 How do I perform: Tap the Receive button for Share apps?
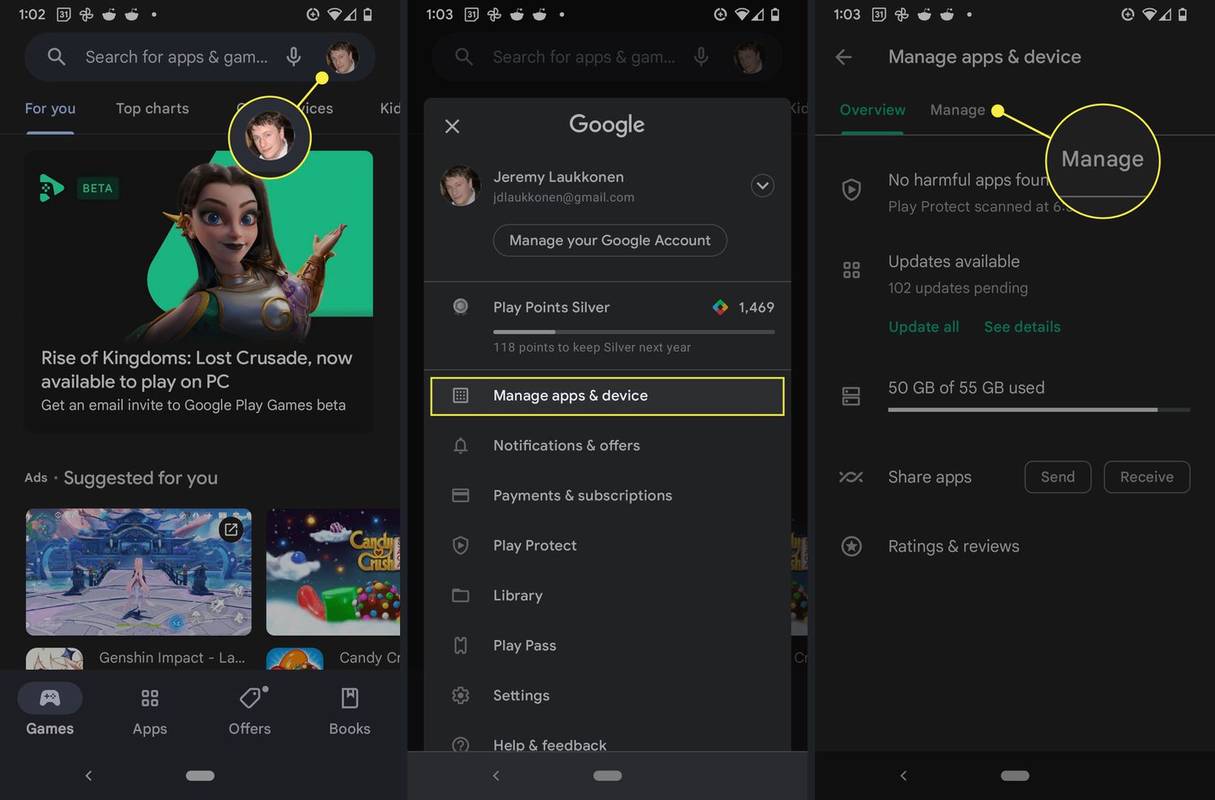(1147, 477)
